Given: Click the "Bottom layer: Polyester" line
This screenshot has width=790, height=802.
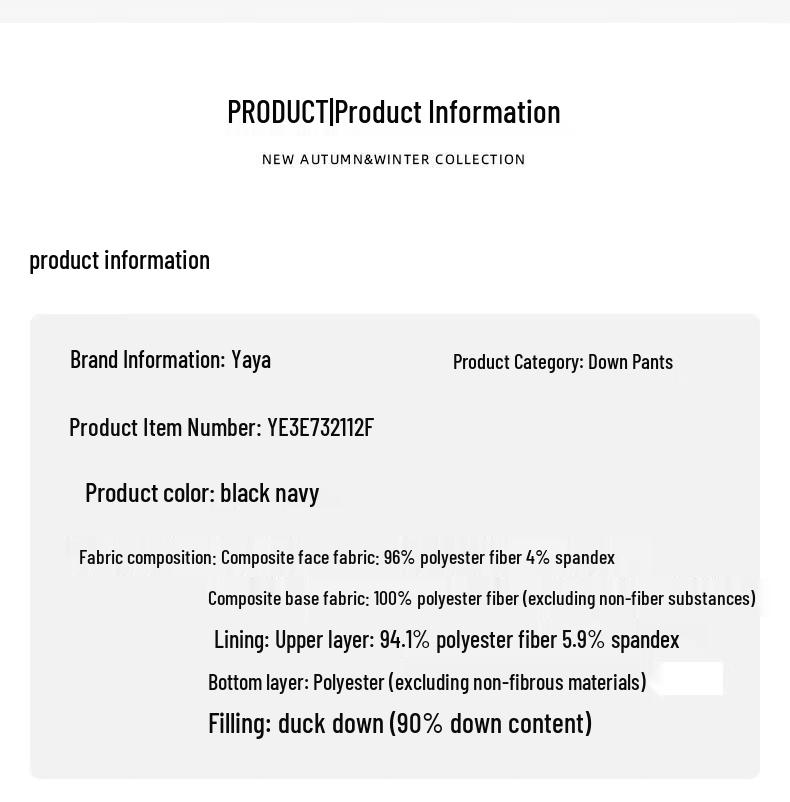Looking at the screenshot, I should pyautogui.click(x=427, y=682).
